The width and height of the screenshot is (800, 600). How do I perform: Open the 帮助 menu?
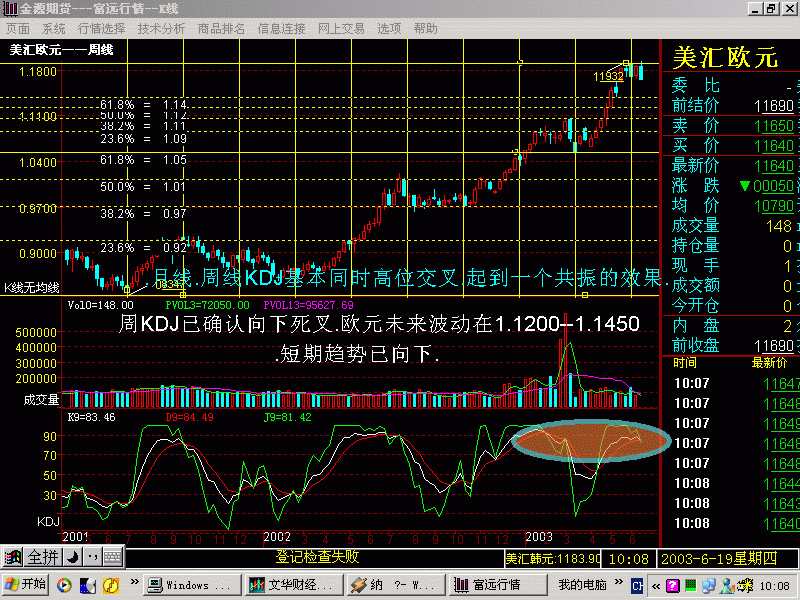click(x=426, y=29)
